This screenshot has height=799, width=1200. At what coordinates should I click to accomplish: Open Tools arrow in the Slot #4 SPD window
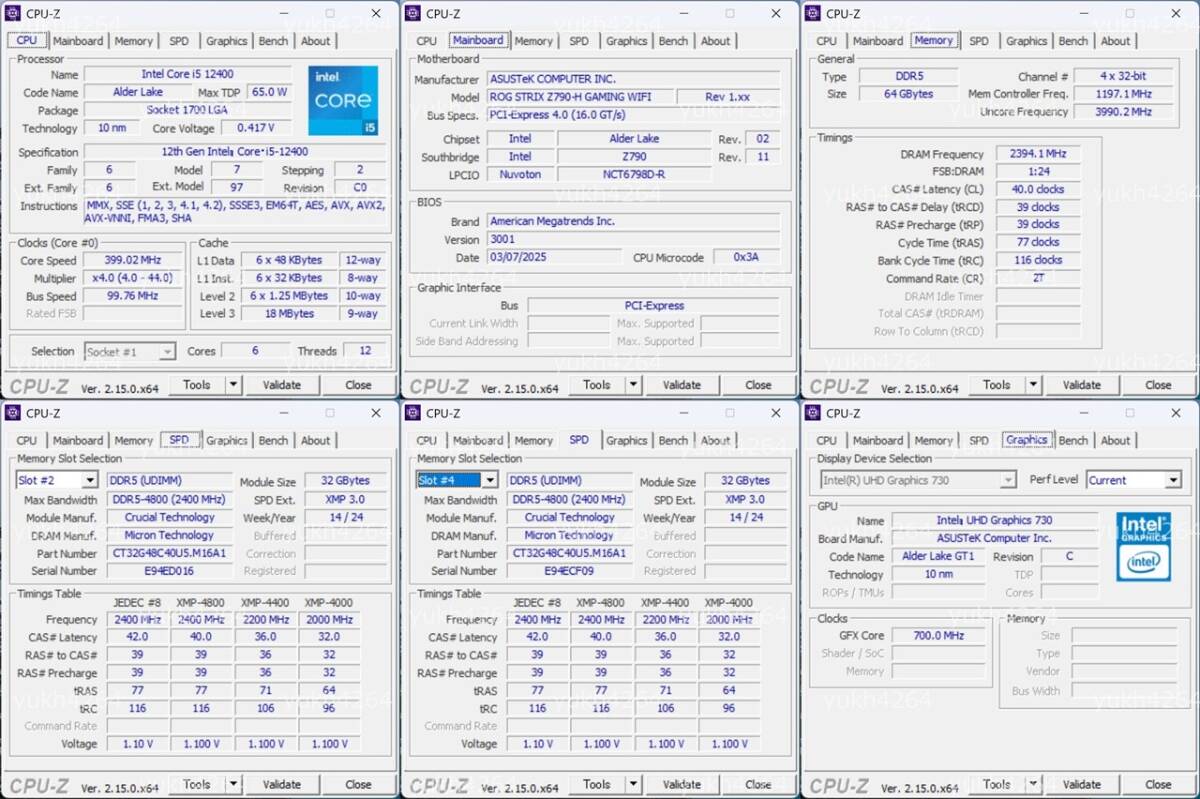(633, 785)
